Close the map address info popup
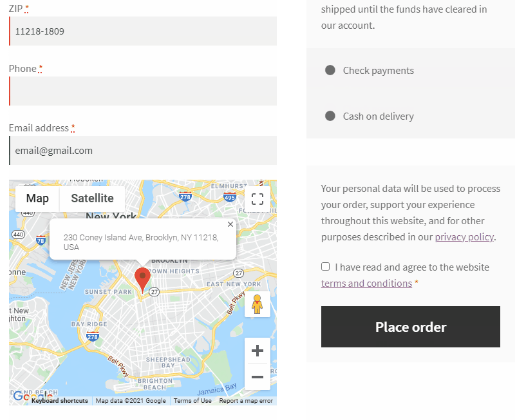 point(230,224)
